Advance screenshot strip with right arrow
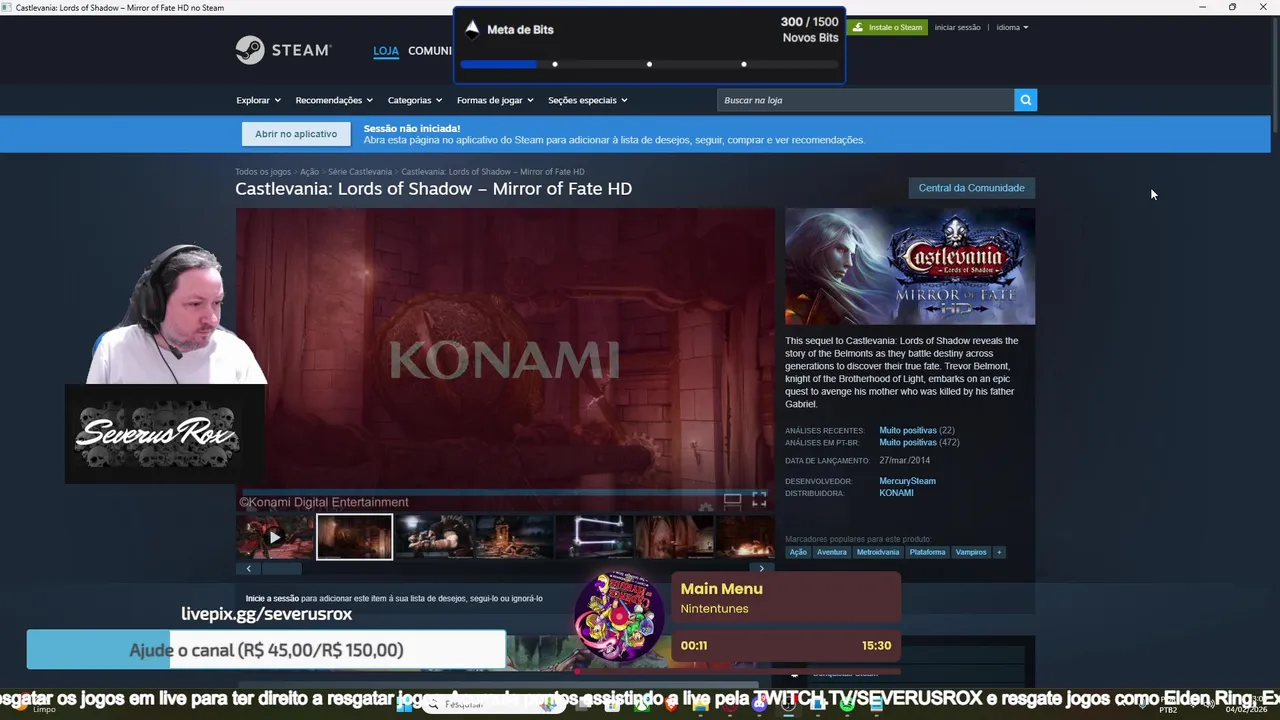 761,568
